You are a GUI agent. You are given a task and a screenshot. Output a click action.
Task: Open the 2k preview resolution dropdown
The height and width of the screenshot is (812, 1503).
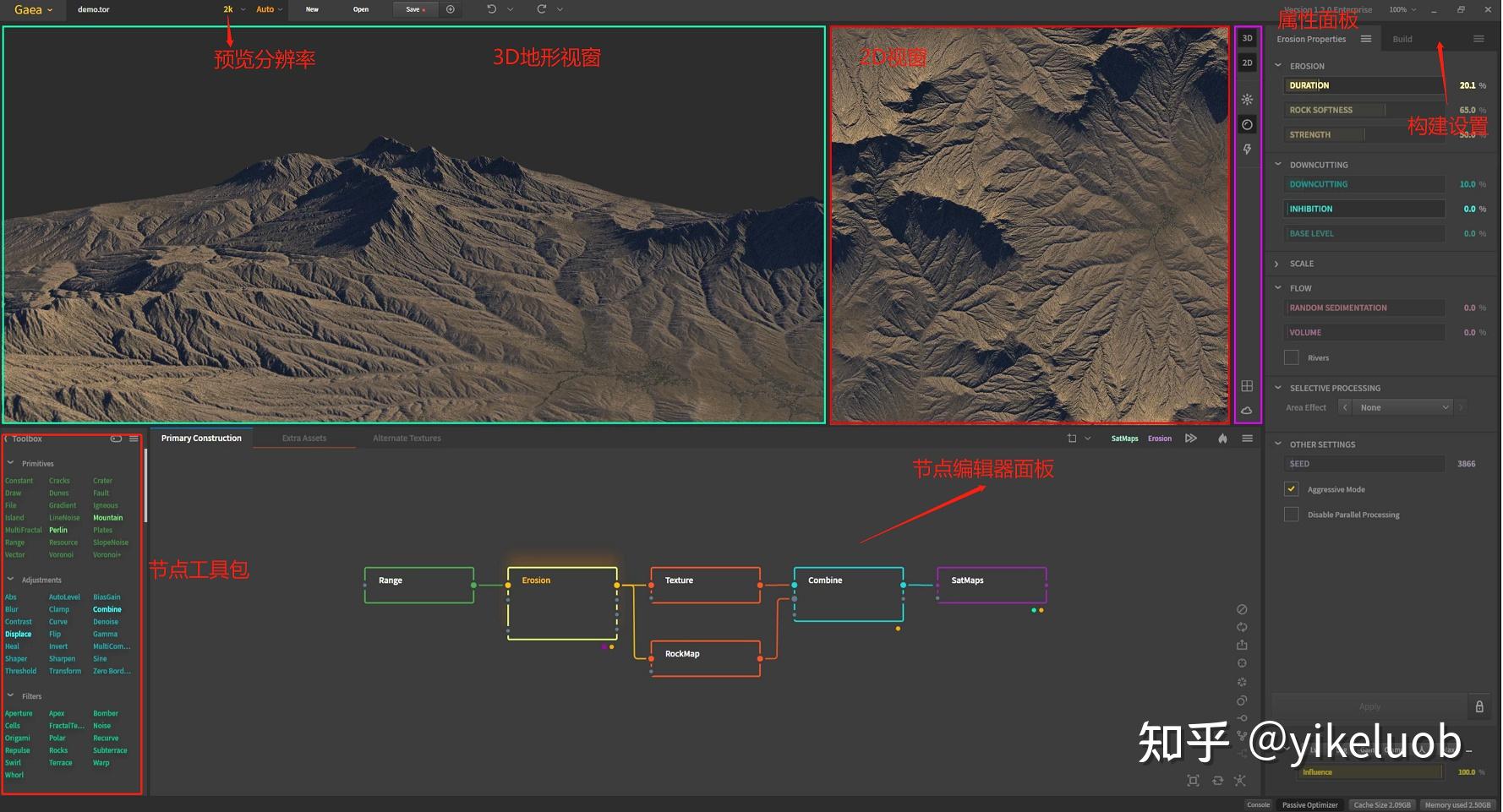(x=233, y=9)
